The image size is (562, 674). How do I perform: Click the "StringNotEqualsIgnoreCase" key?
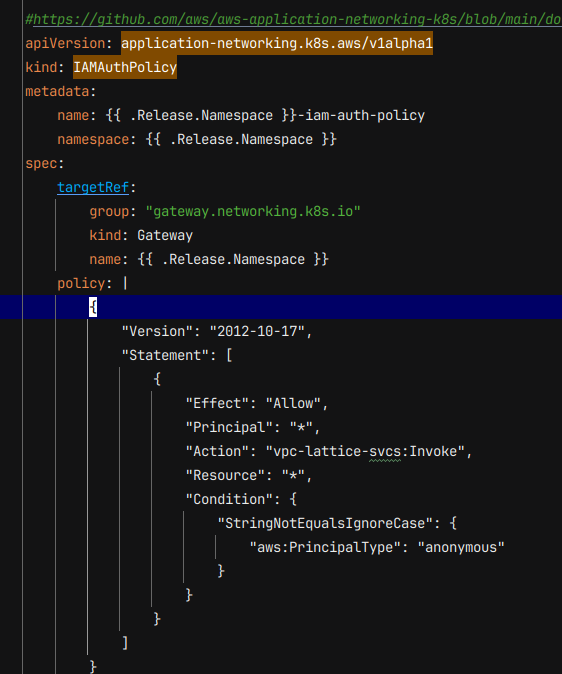tap(325, 524)
